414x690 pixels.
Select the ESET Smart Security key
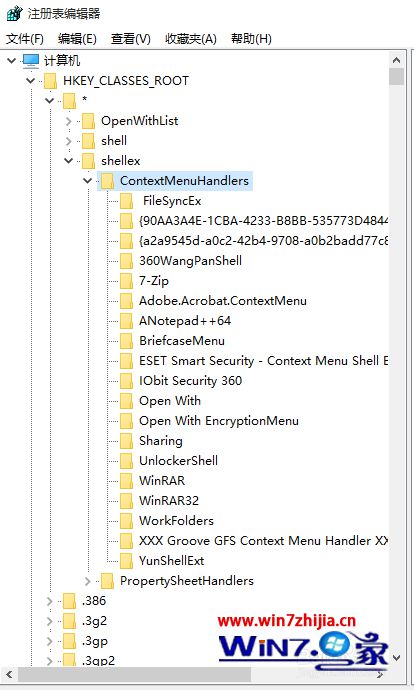263,361
